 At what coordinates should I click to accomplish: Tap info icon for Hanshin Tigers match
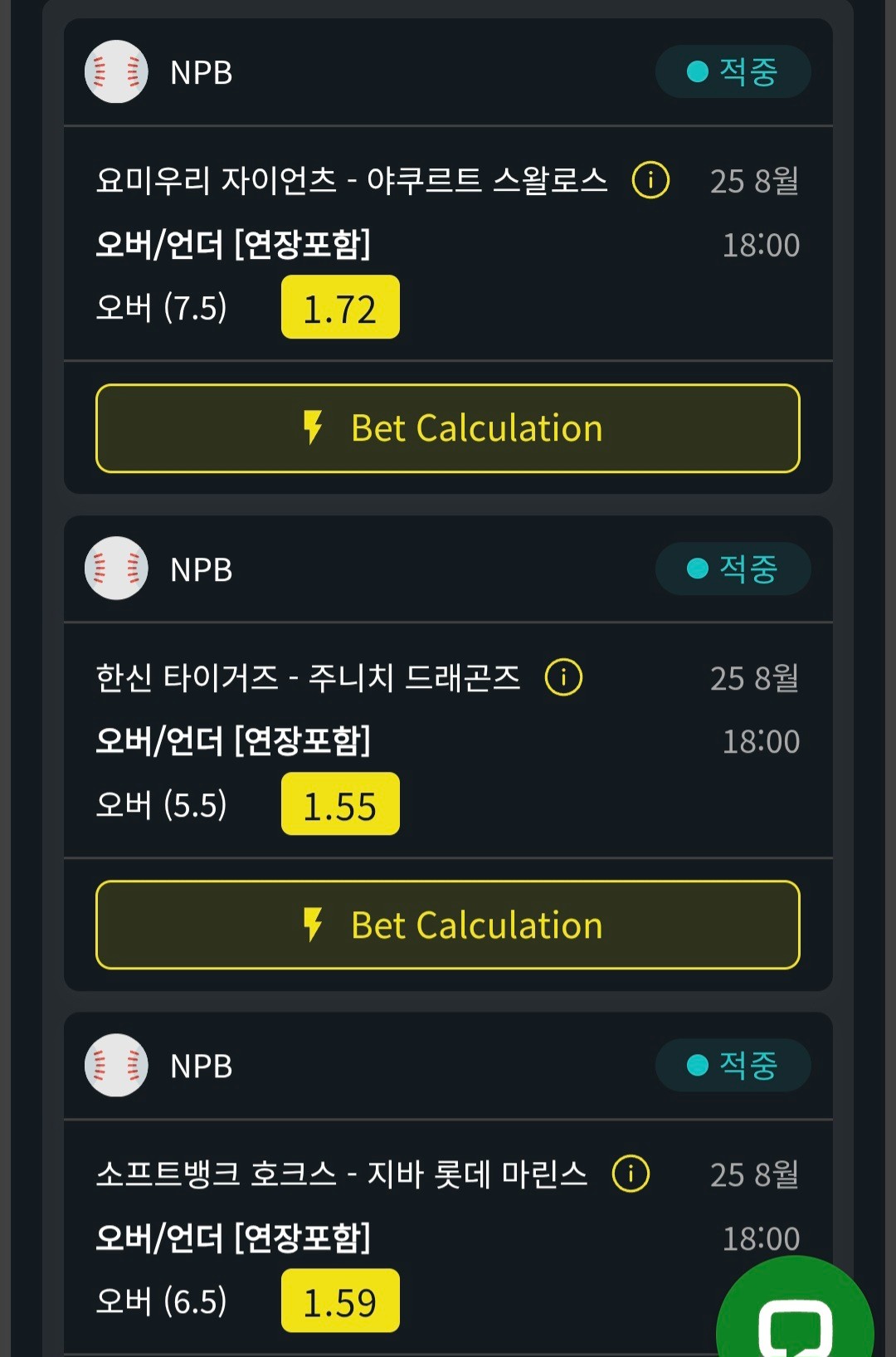click(x=563, y=677)
